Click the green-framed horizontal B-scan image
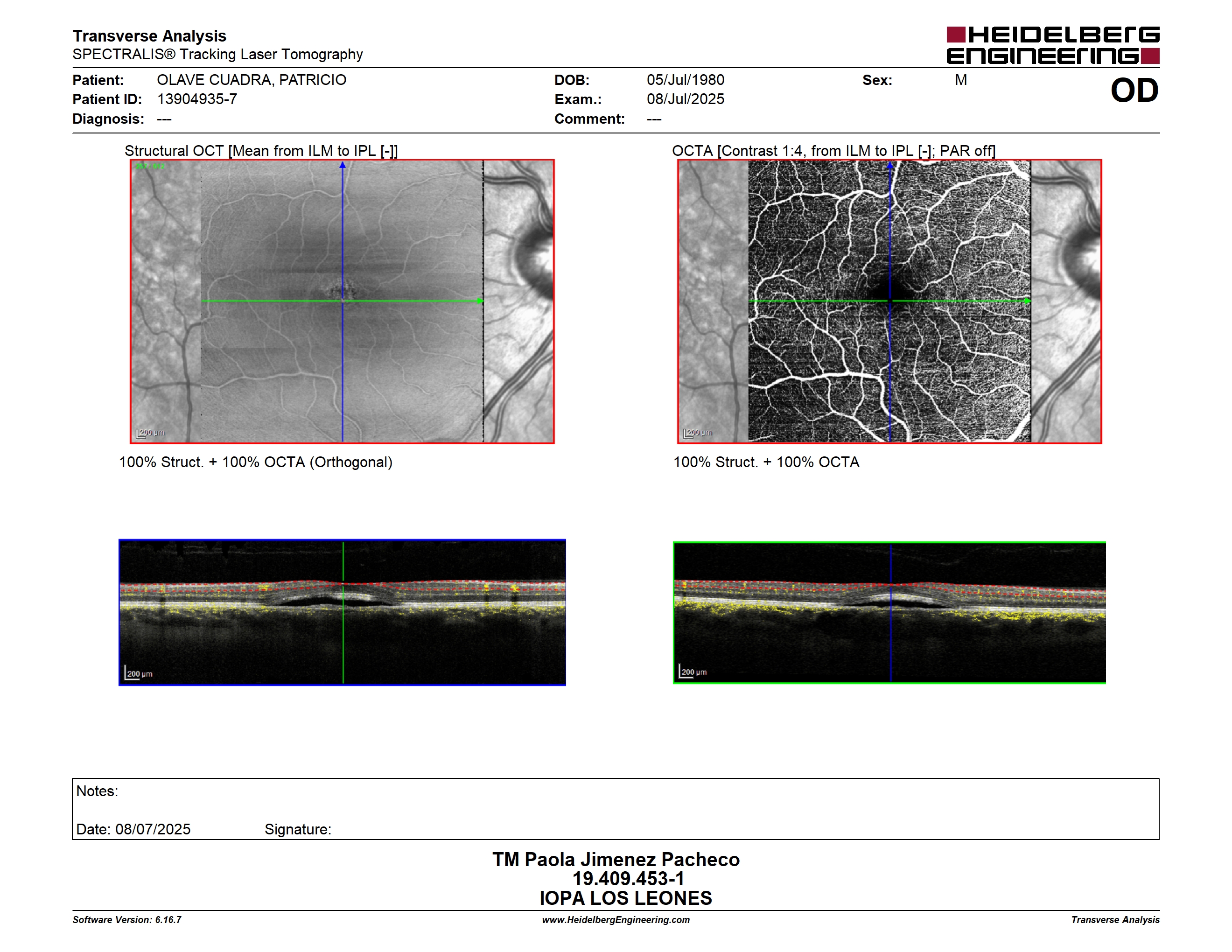 889,612
